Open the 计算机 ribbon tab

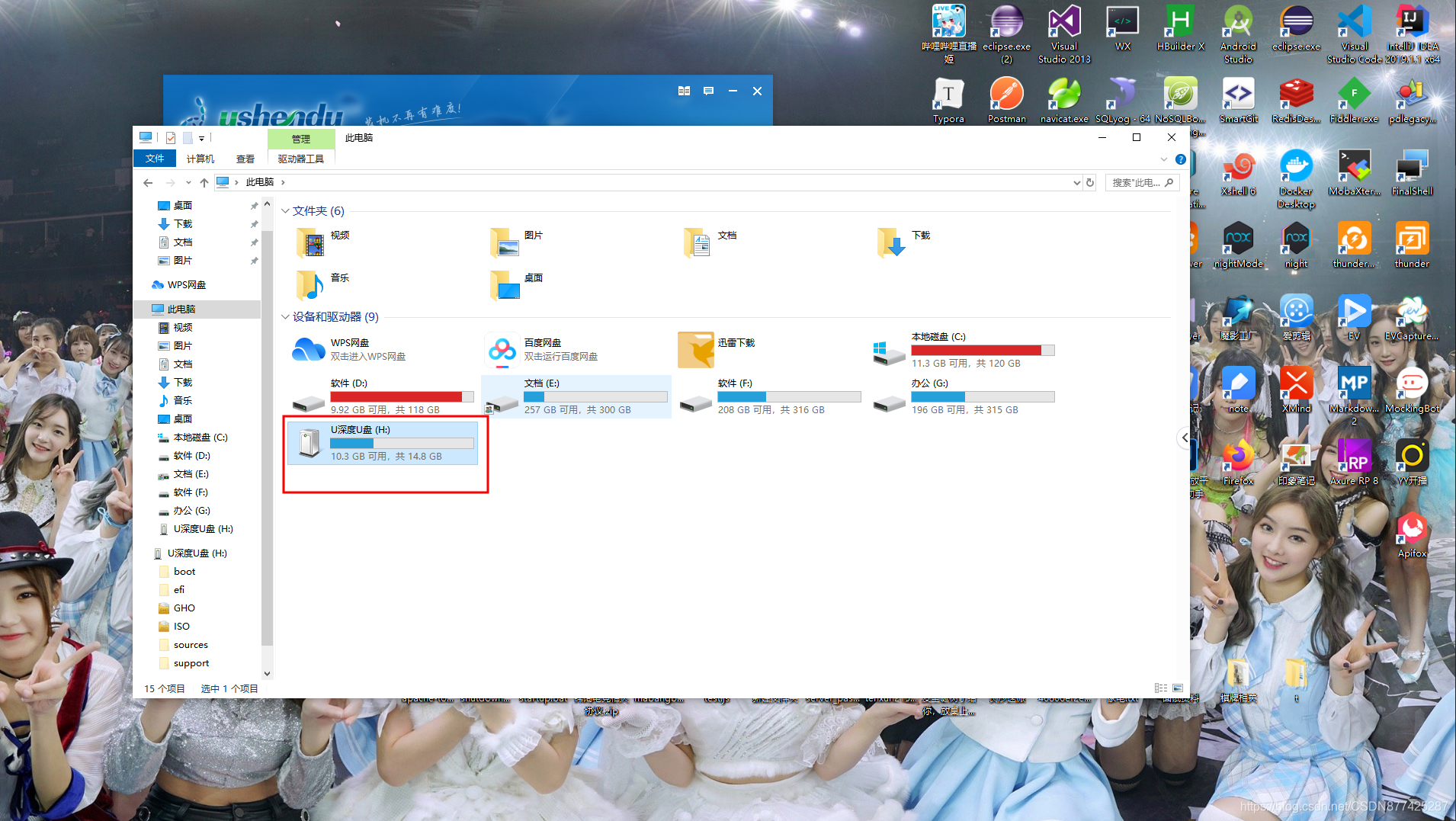click(200, 159)
